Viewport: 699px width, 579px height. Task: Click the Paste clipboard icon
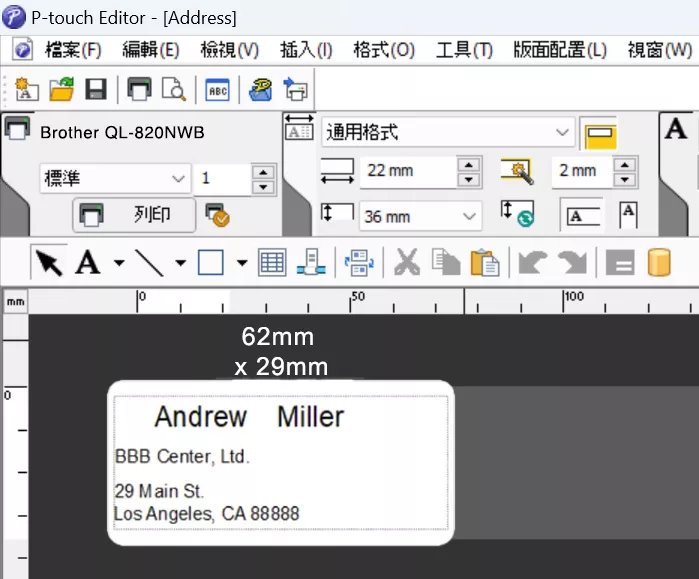tap(484, 263)
